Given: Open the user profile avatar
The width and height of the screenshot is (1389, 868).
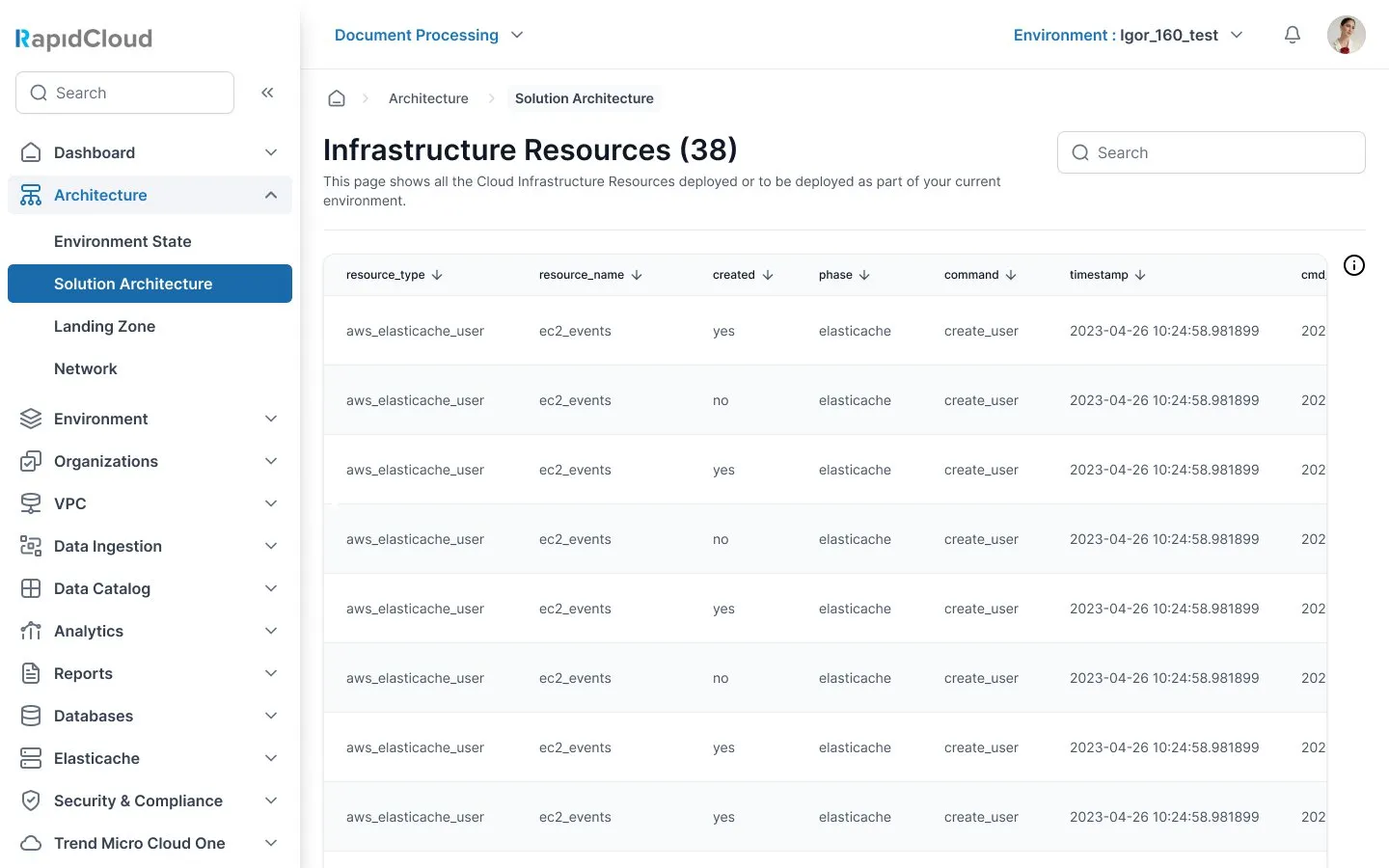Looking at the screenshot, I should click(x=1346, y=35).
